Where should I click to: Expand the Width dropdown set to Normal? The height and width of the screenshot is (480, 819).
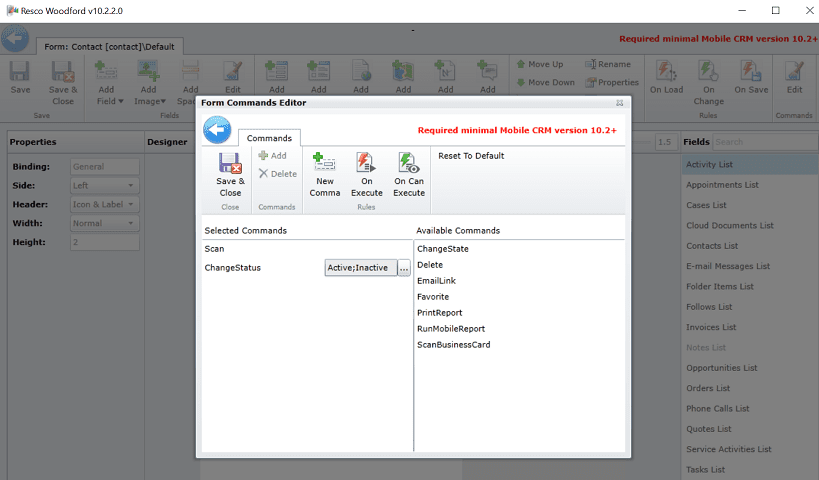(x=104, y=223)
